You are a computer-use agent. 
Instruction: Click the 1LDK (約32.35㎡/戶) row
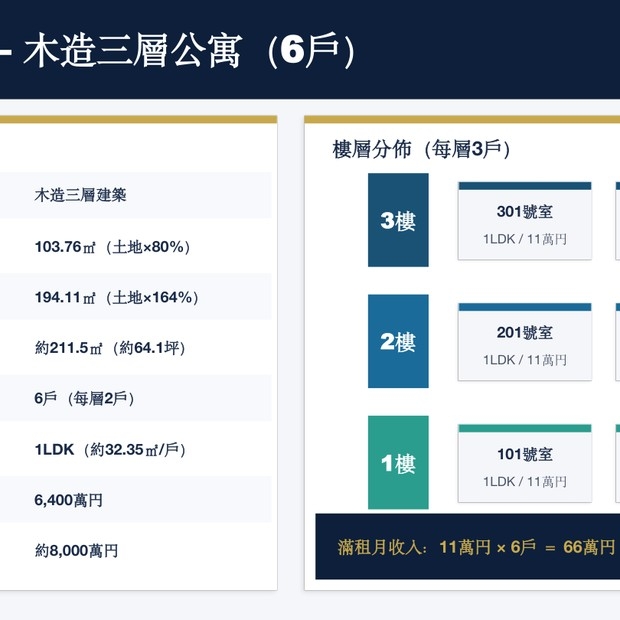tap(136, 449)
